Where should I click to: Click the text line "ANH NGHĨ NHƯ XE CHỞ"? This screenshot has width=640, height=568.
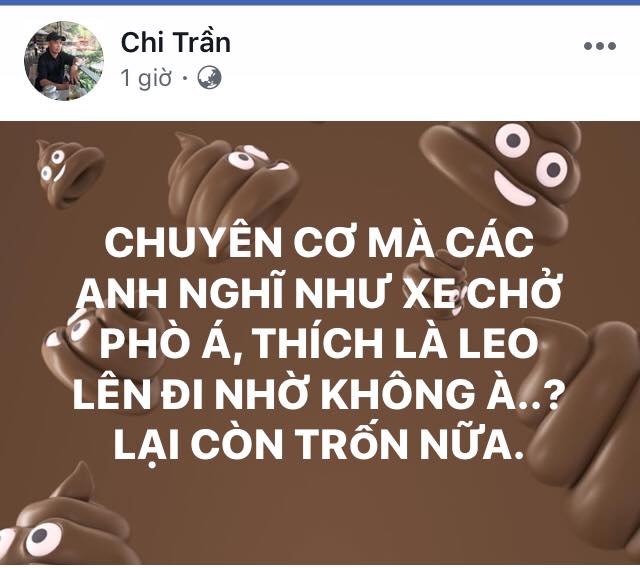[x=320, y=293]
